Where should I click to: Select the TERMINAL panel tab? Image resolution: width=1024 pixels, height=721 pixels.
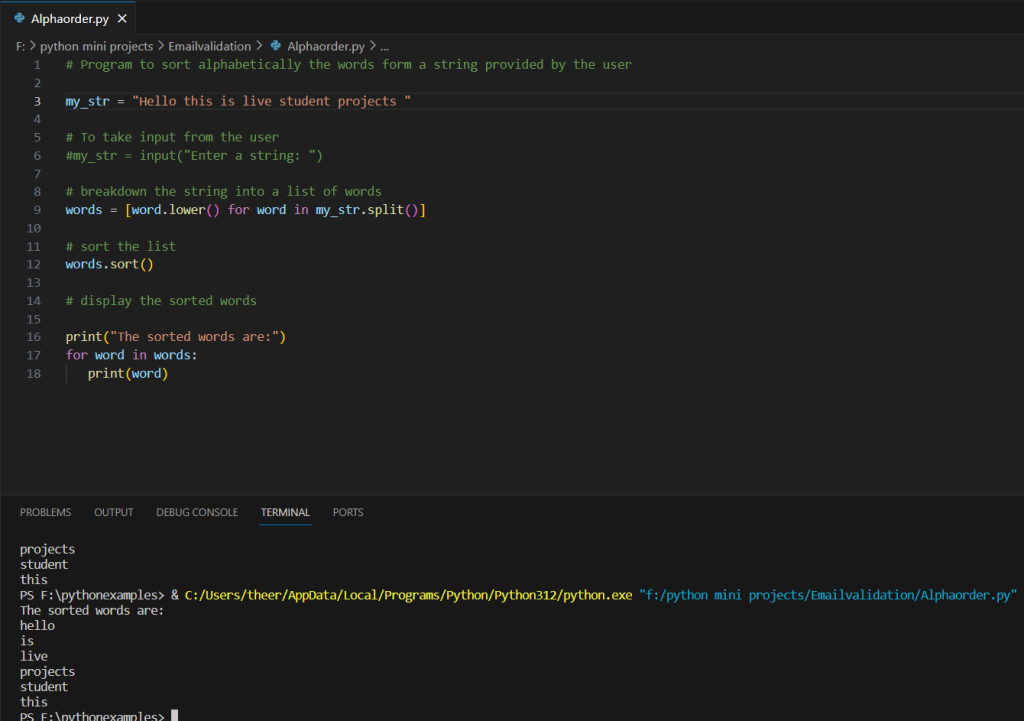285,512
